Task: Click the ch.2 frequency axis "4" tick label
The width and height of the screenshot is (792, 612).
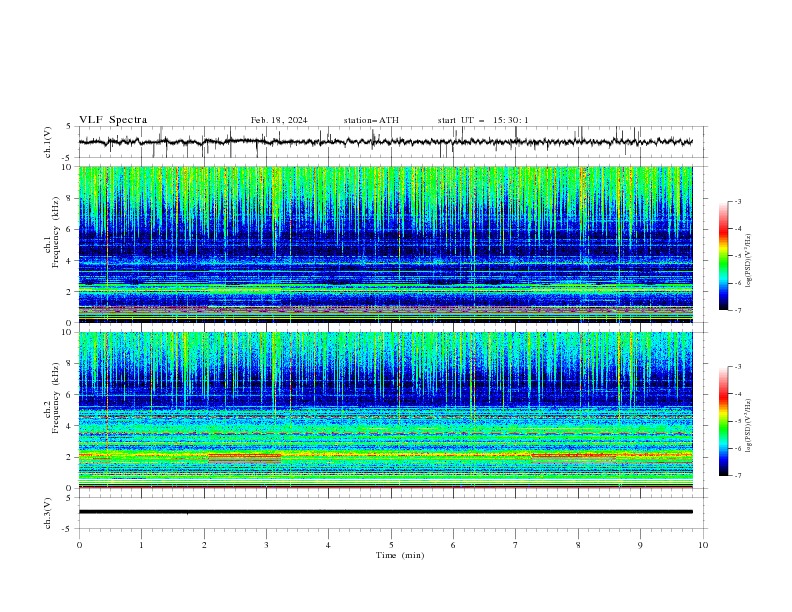Action: pyautogui.click(x=70, y=426)
